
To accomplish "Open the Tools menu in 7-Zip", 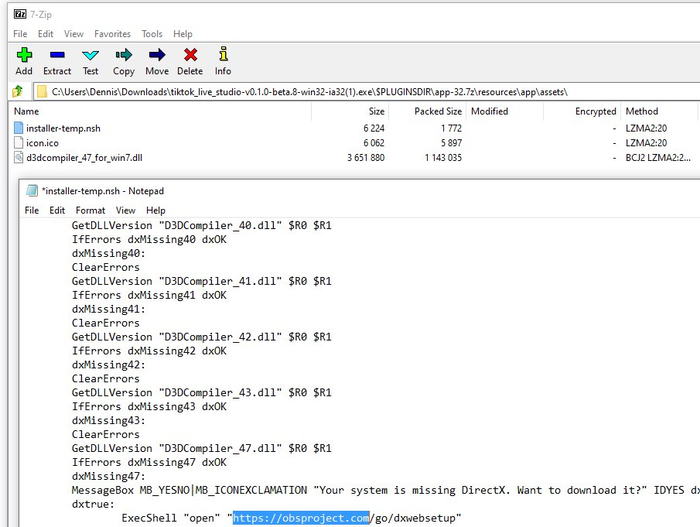I will coord(152,34).
